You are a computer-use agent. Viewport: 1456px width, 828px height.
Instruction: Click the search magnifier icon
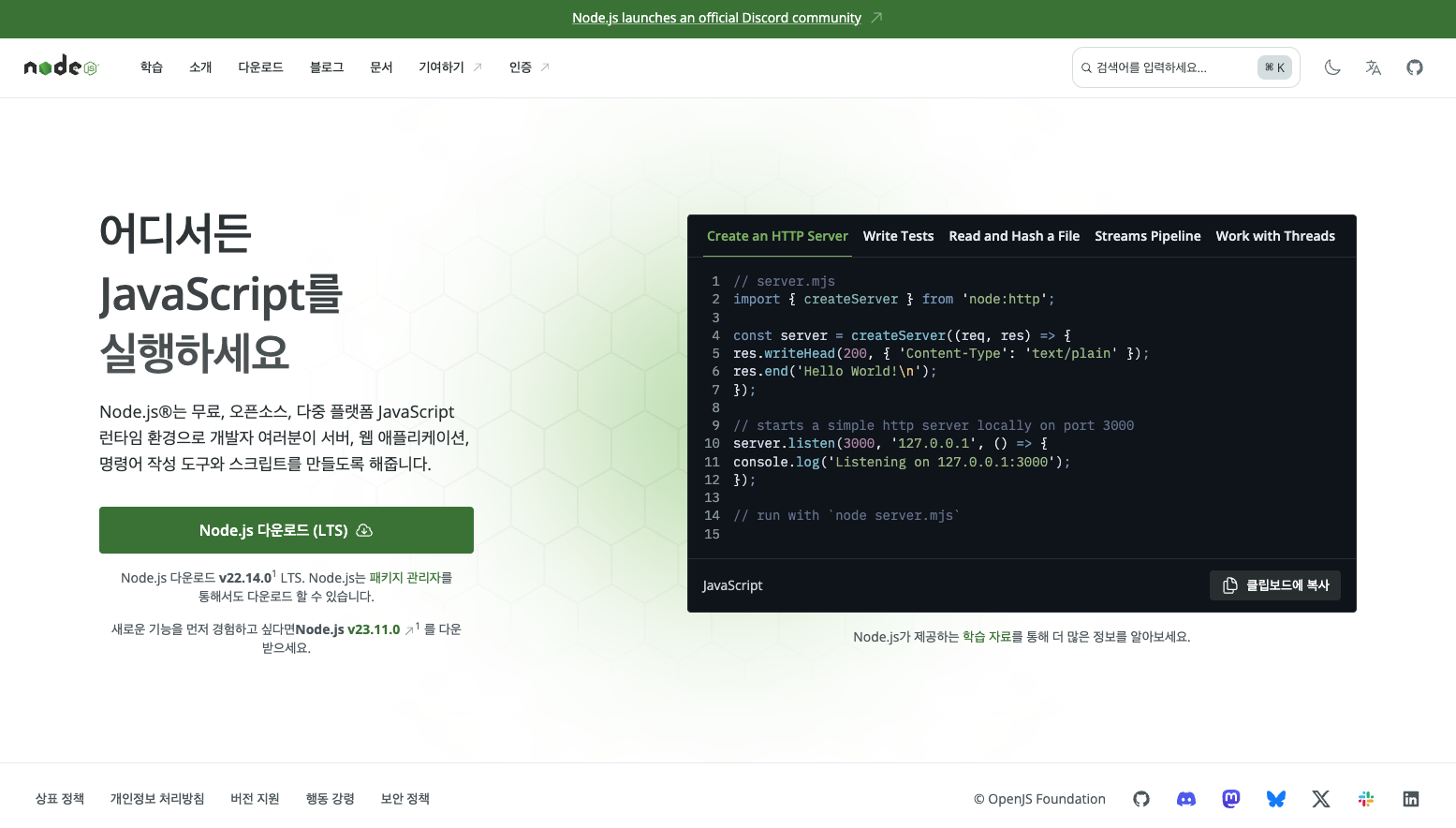pyautogui.click(x=1086, y=67)
